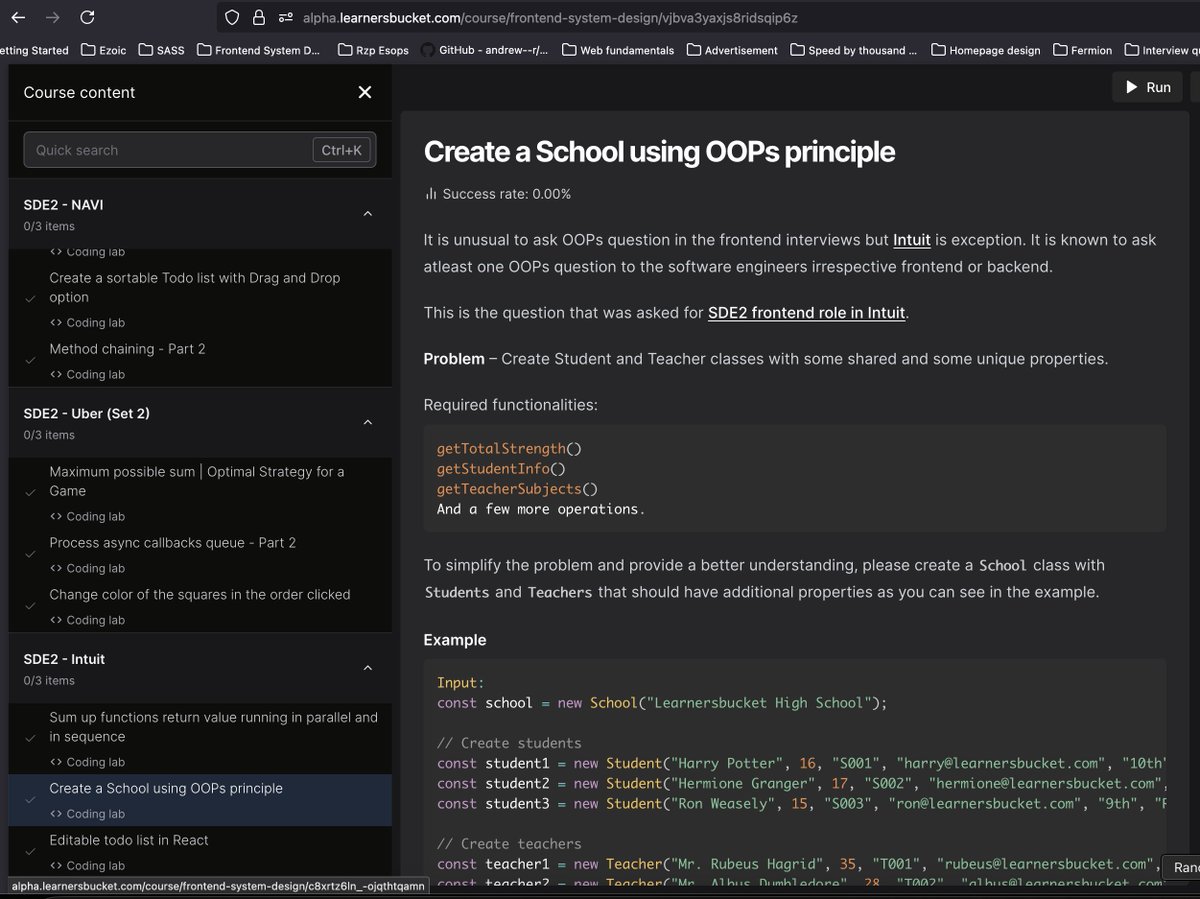Open Create a sortable Todo list lesson
Viewport: 1200px width, 899px height.
point(195,287)
